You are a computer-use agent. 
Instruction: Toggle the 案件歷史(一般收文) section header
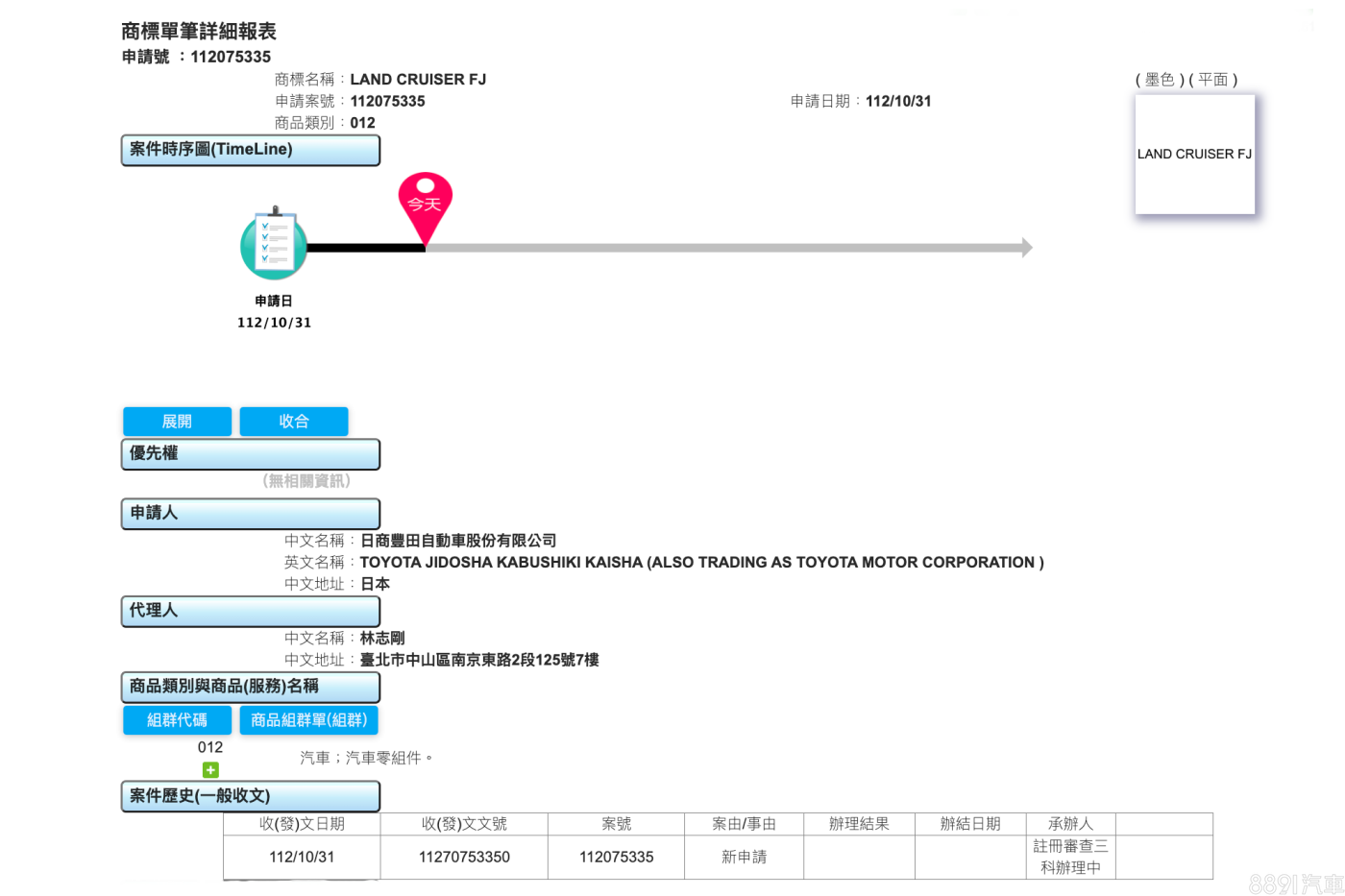[251, 796]
